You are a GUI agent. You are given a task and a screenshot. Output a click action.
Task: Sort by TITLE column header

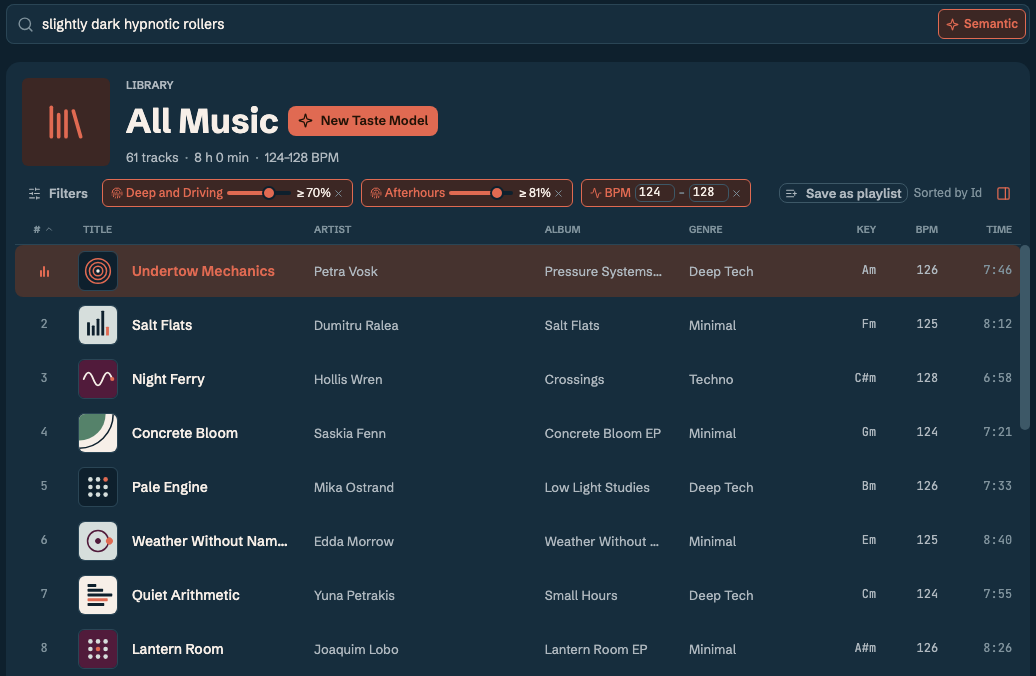(x=97, y=229)
